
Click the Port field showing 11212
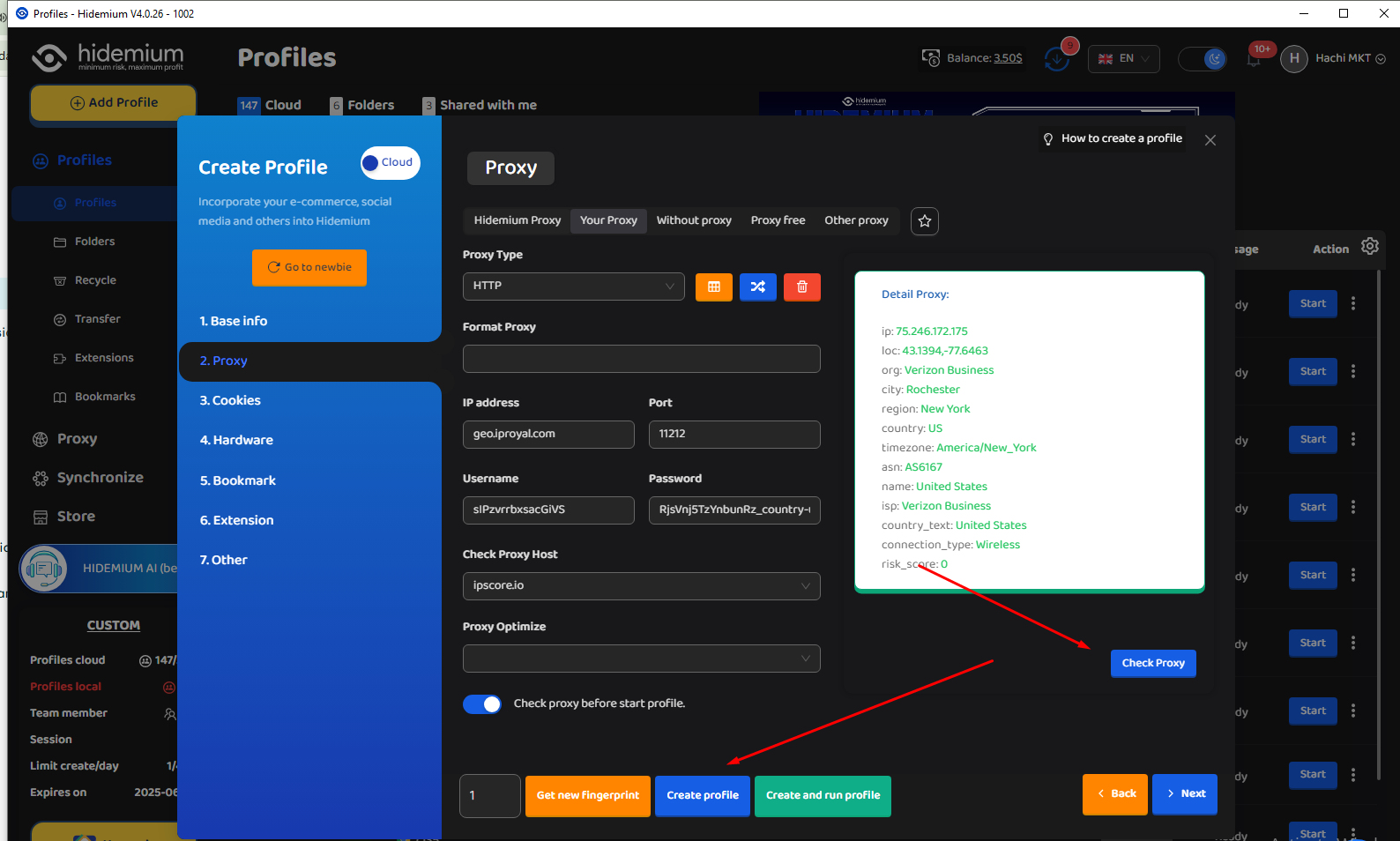[x=734, y=435]
